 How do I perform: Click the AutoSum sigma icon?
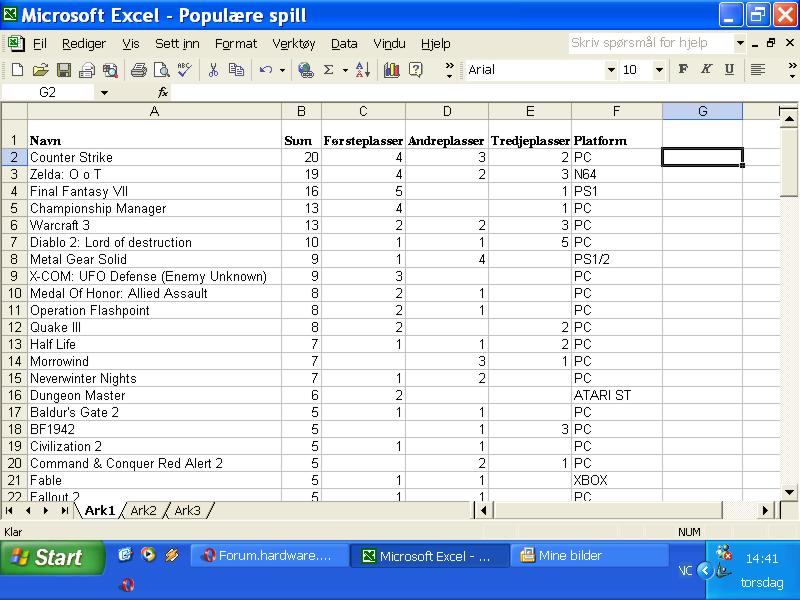(329, 70)
